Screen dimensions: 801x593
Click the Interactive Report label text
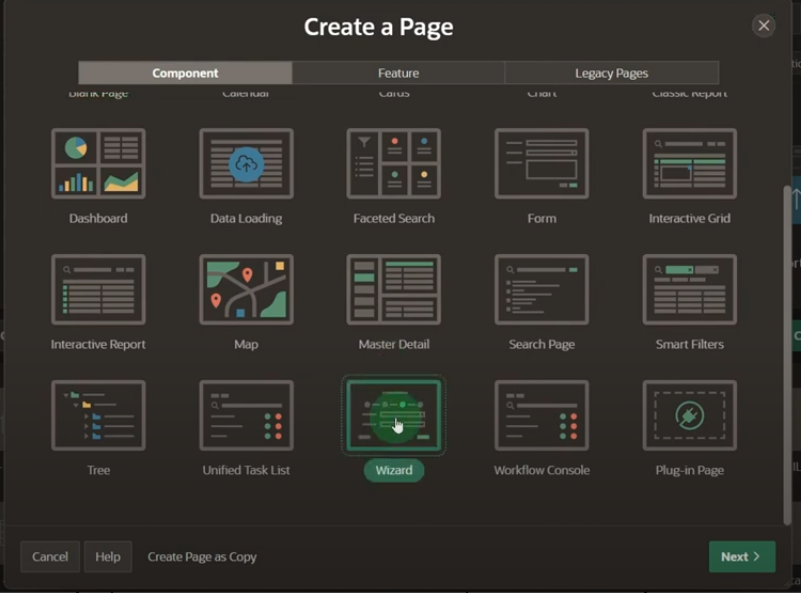(98, 344)
